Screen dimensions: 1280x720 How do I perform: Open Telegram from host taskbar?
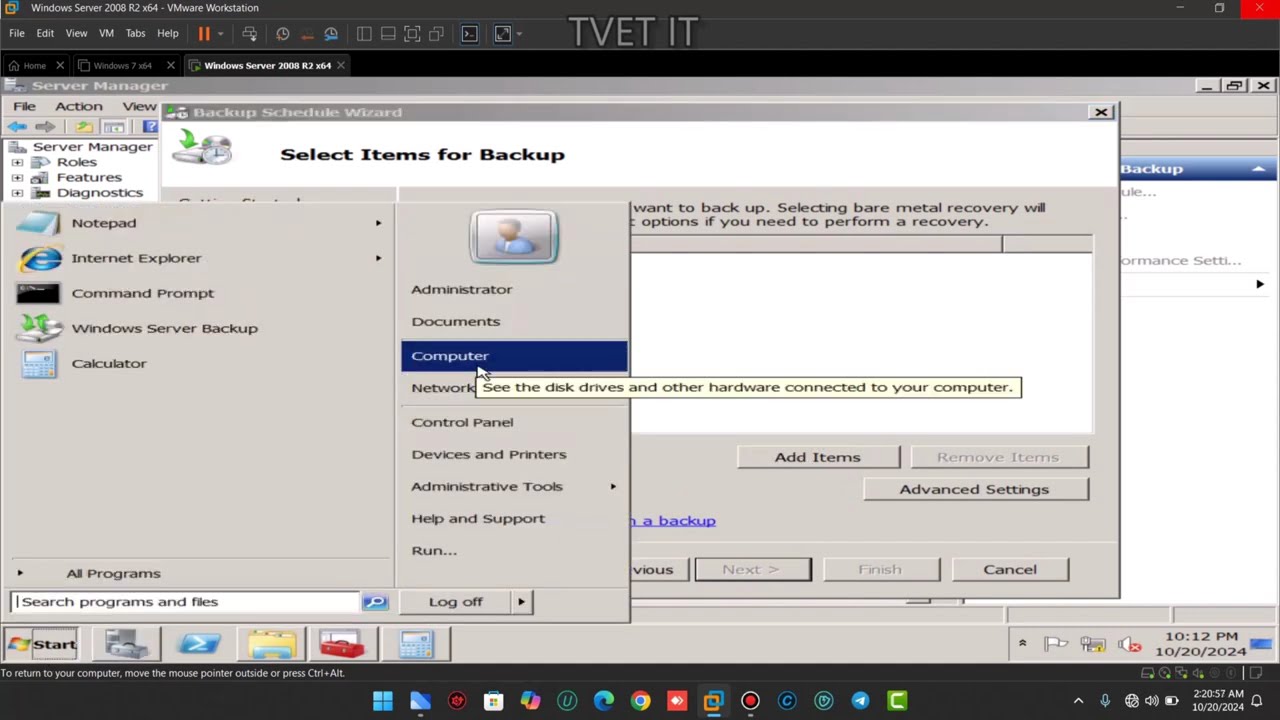coord(860,701)
